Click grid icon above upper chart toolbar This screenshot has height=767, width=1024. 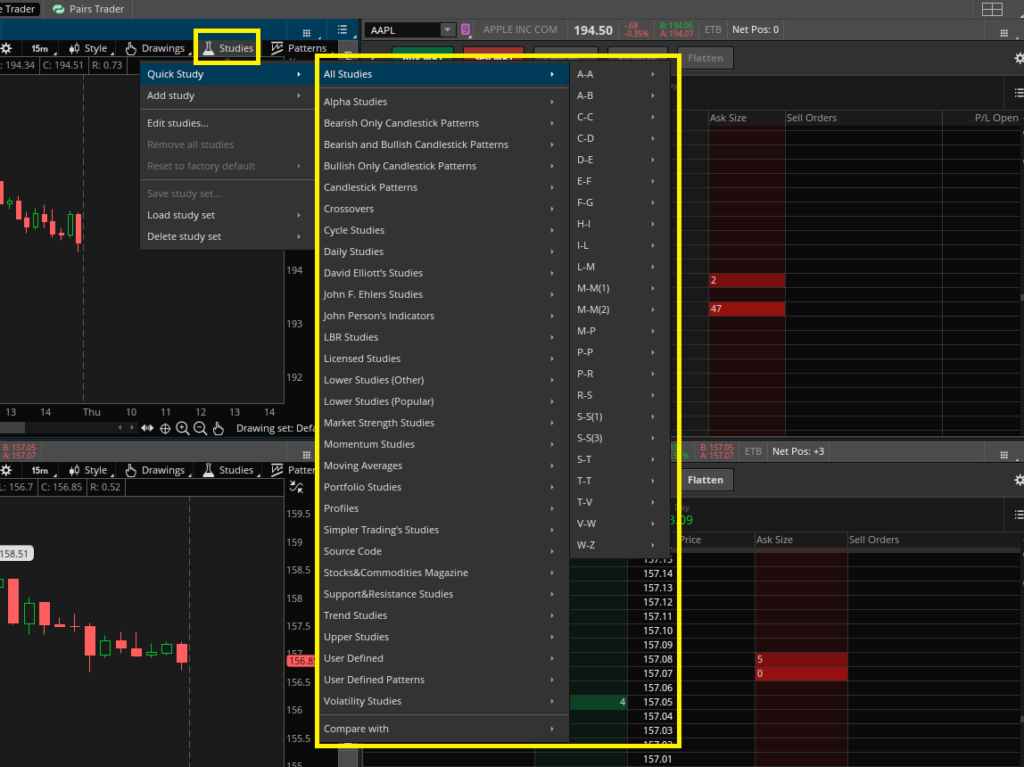coord(306,33)
